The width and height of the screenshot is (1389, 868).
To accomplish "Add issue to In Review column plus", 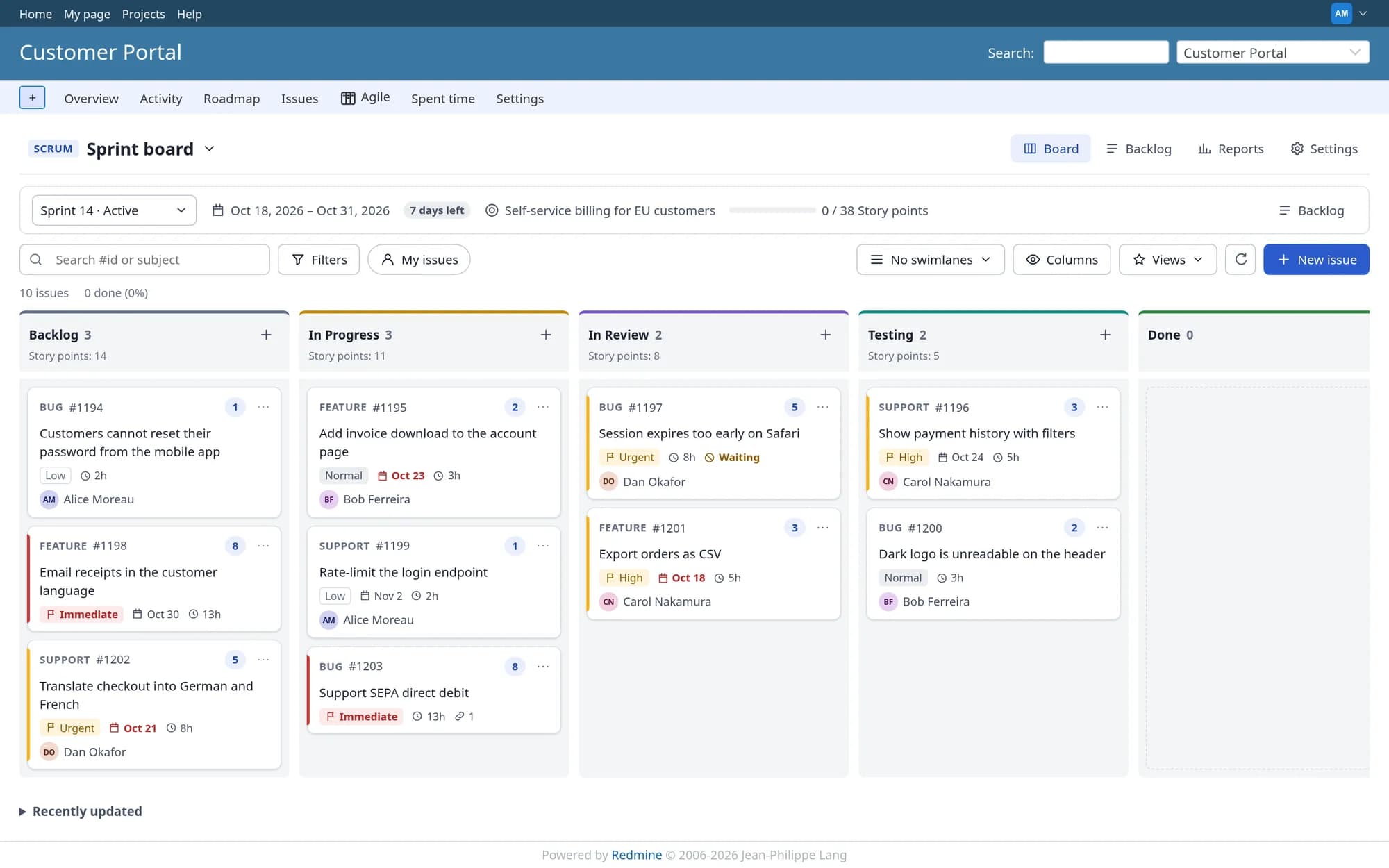I will click(826, 335).
